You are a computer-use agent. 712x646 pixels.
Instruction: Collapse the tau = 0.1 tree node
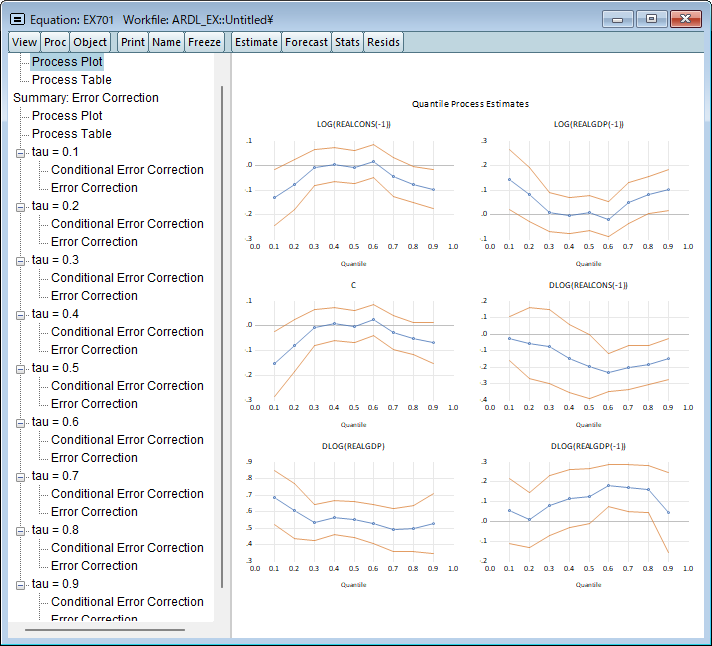click(x=21, y=152)
